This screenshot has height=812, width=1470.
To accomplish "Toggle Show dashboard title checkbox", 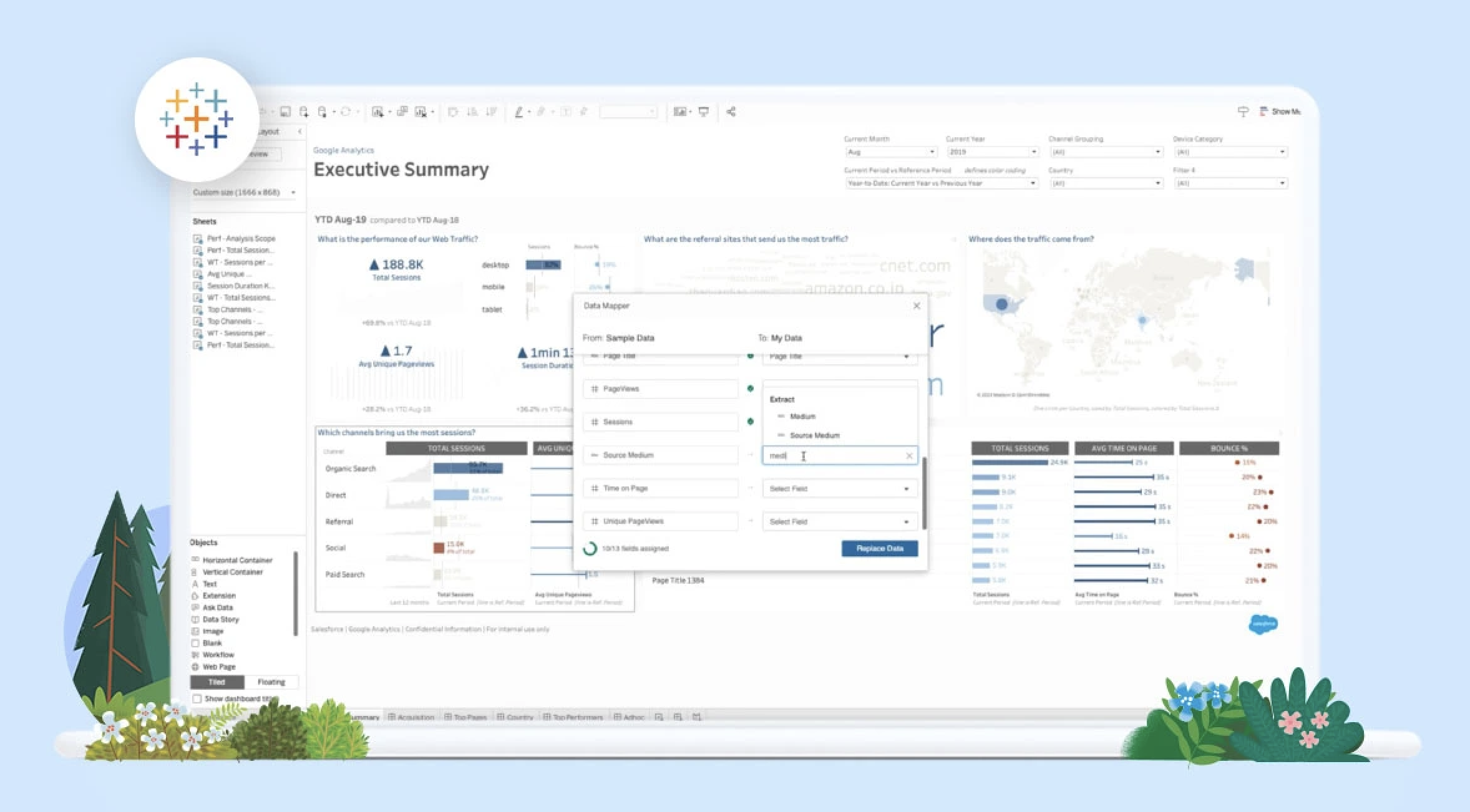I will tap(197, 698).
